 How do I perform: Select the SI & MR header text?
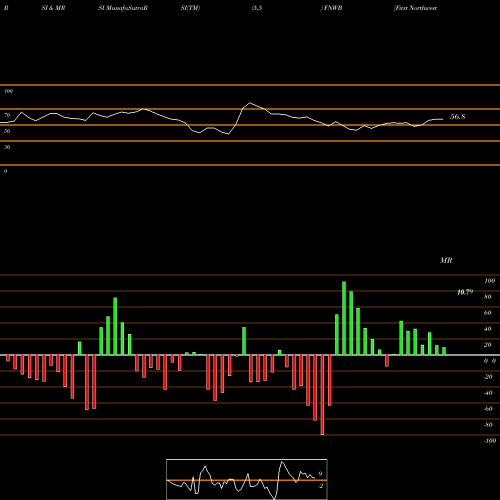click(53, 8)
